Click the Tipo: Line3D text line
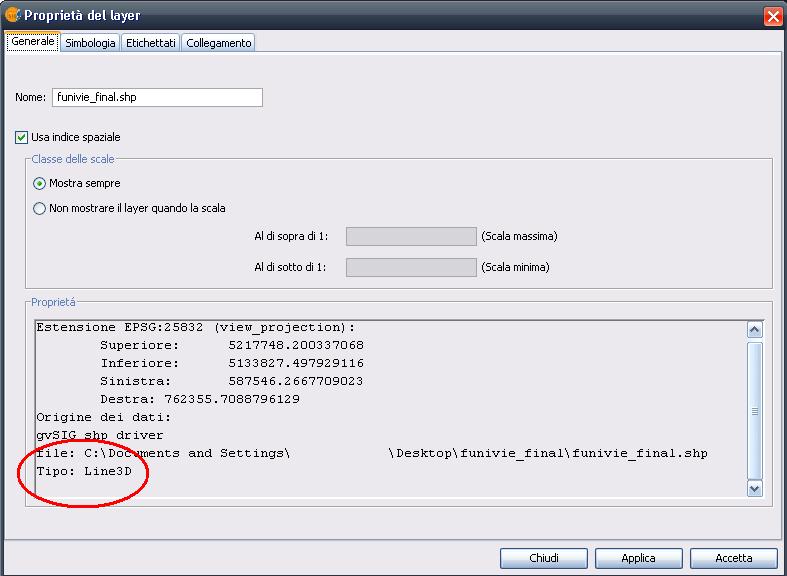The width and height of the screenshot is (787, 576). tap(84, 471)
